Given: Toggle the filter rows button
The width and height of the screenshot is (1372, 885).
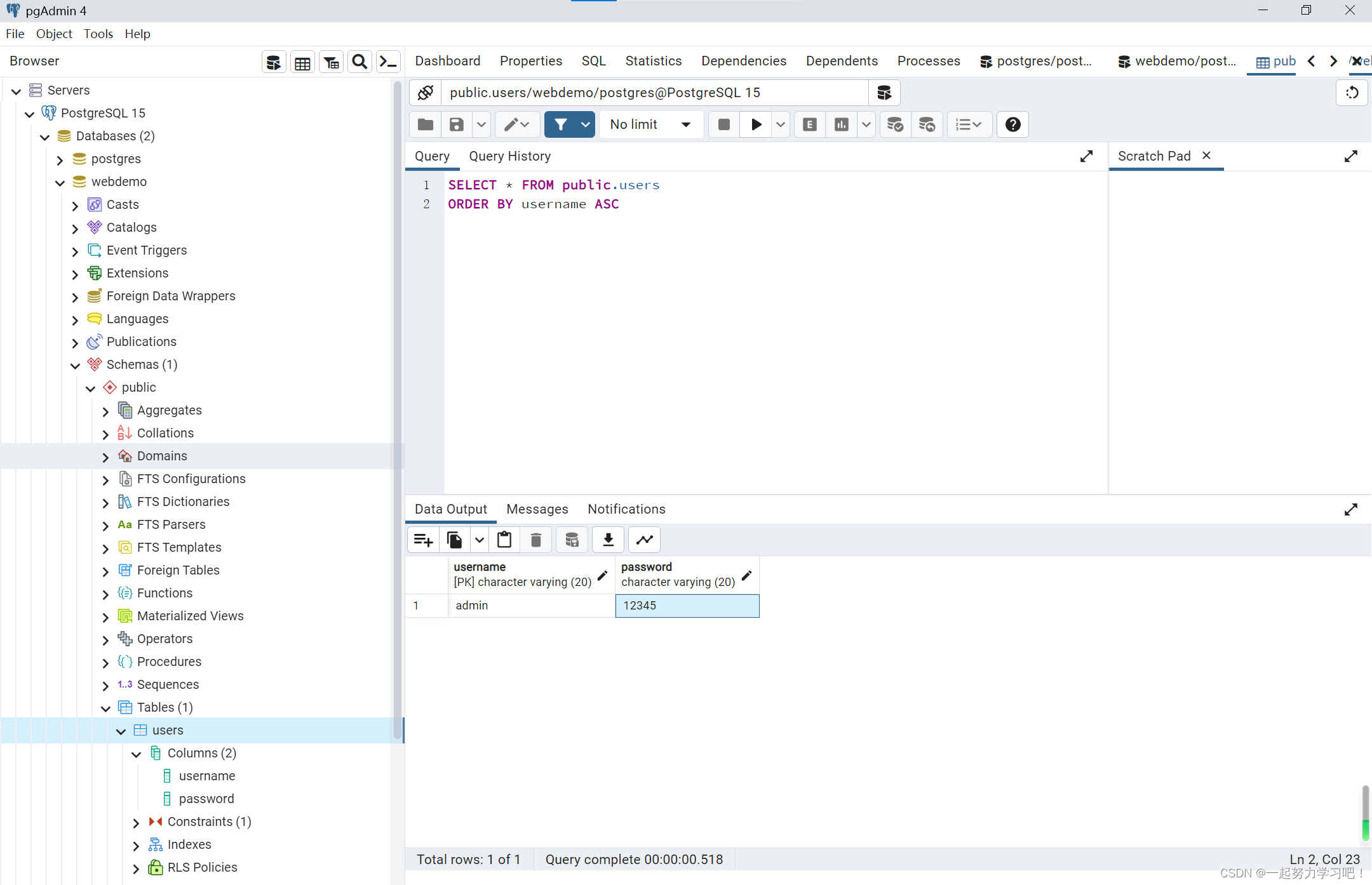Looking at the screenshot, I should coord(560,124).
